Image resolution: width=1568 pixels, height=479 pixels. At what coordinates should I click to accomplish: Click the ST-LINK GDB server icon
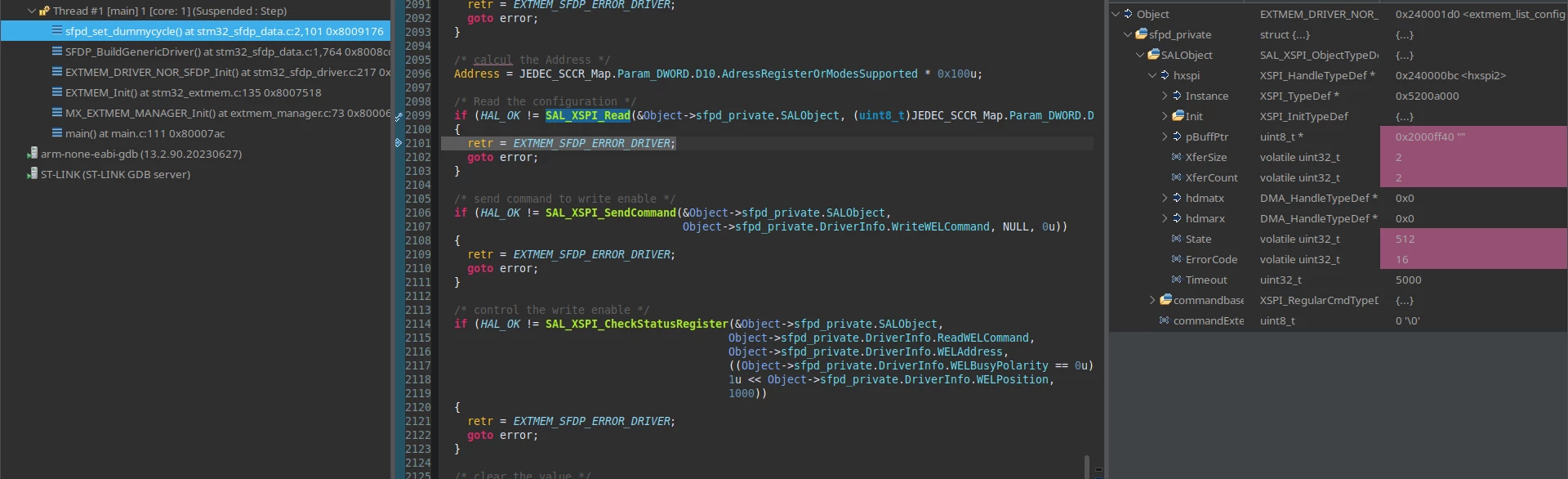[33, 173]
